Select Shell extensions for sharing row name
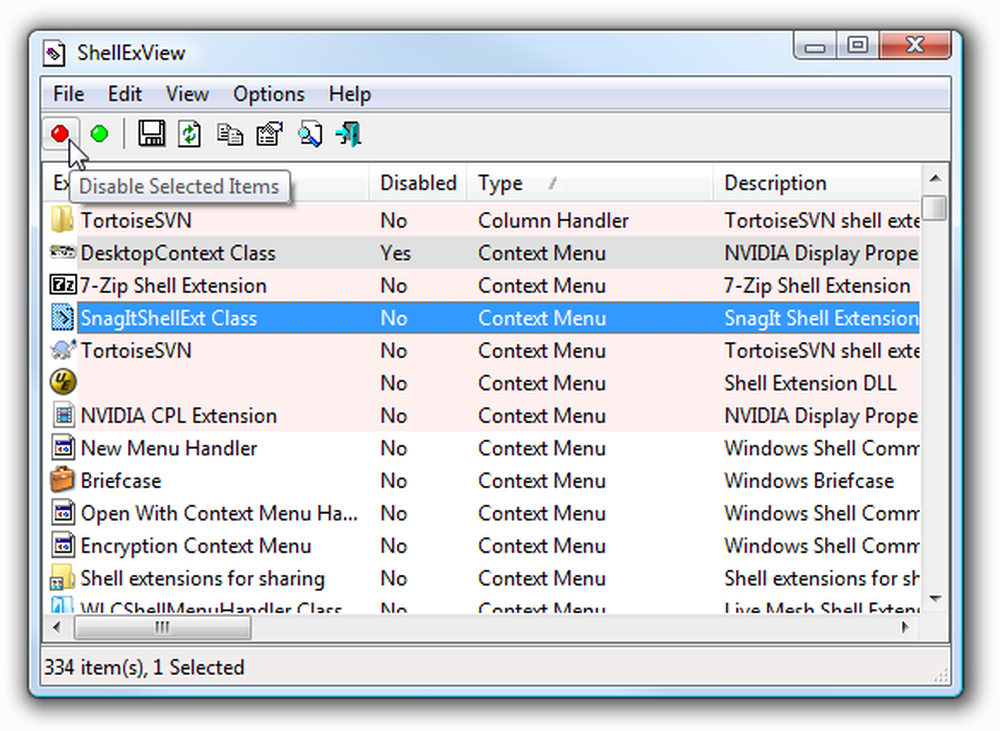Image resolution: width=1000 pixels, height=731 pixels. pyautogui.click(x=203, y=579)
